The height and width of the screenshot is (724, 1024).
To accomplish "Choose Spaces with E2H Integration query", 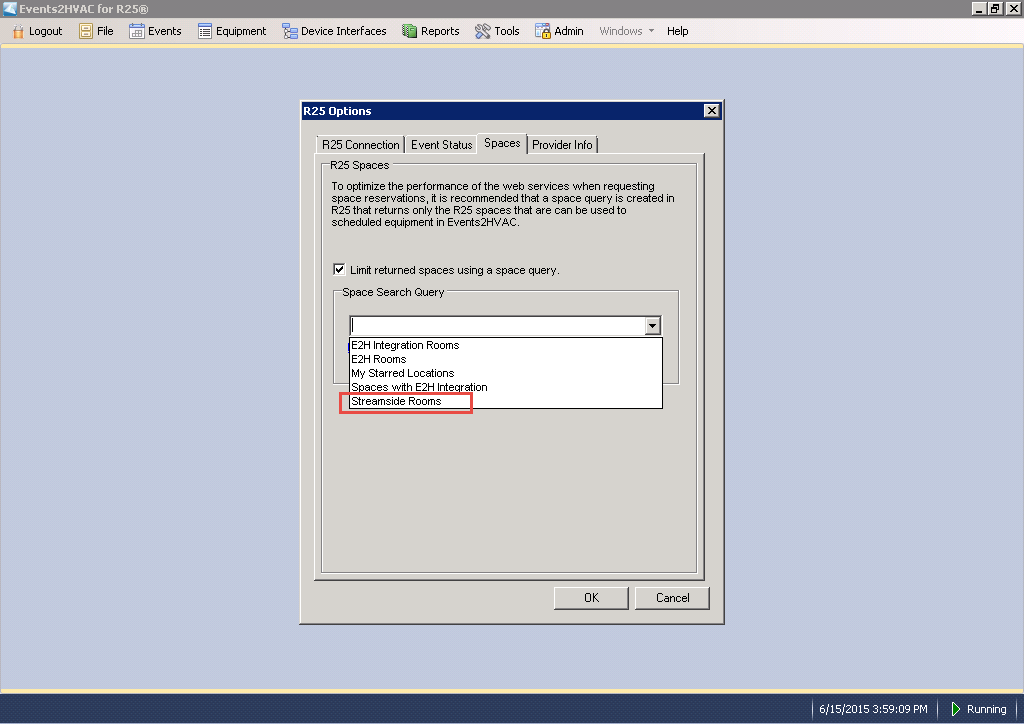I will [x=506, y=387].
